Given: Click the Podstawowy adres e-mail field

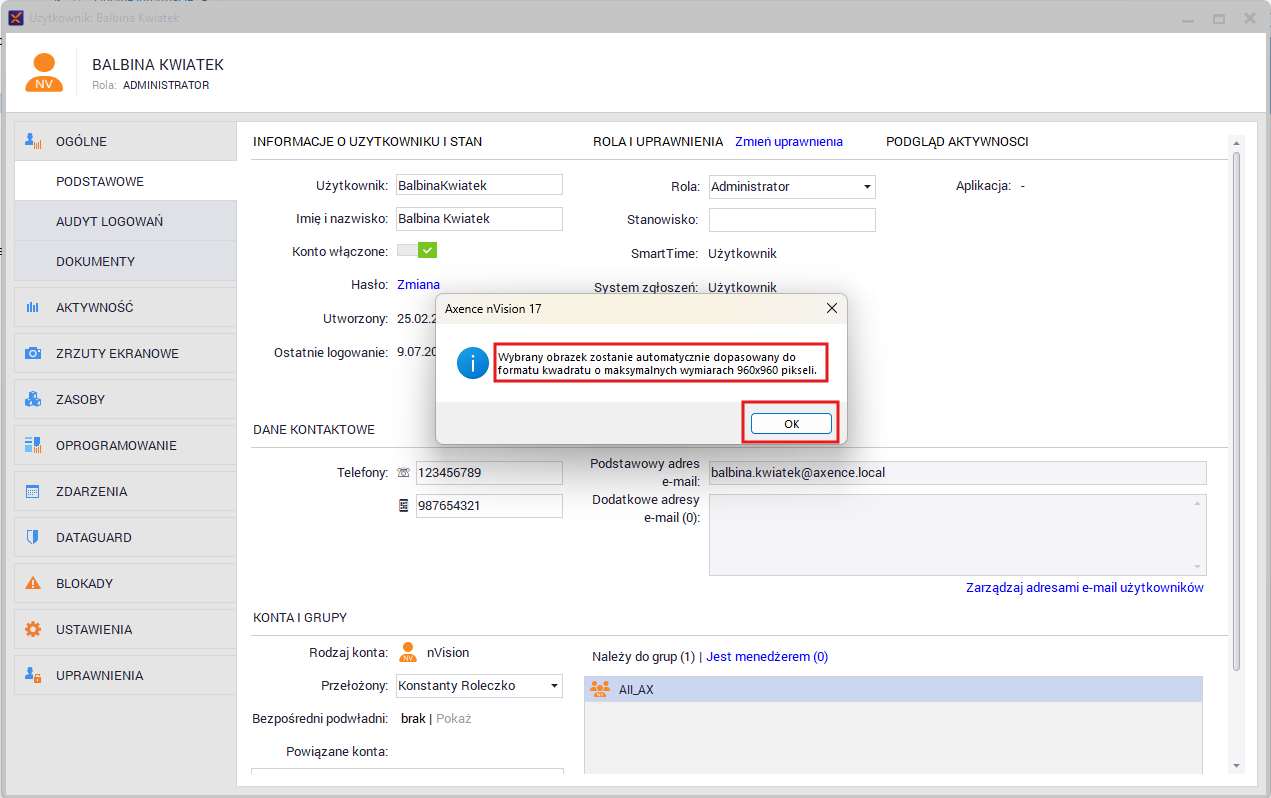Looking at the screenshot, I should [958, 473].
